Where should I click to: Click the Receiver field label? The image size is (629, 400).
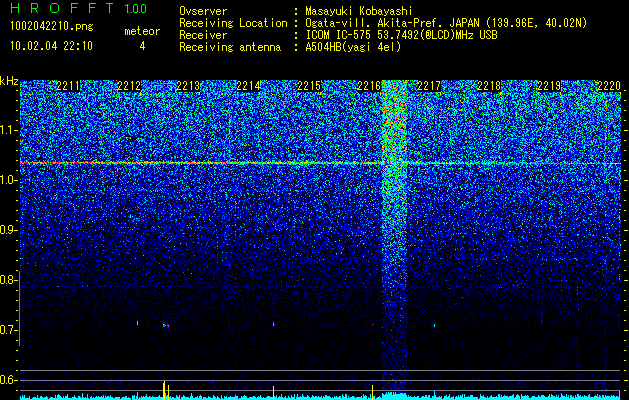click(x=203, y=35)
